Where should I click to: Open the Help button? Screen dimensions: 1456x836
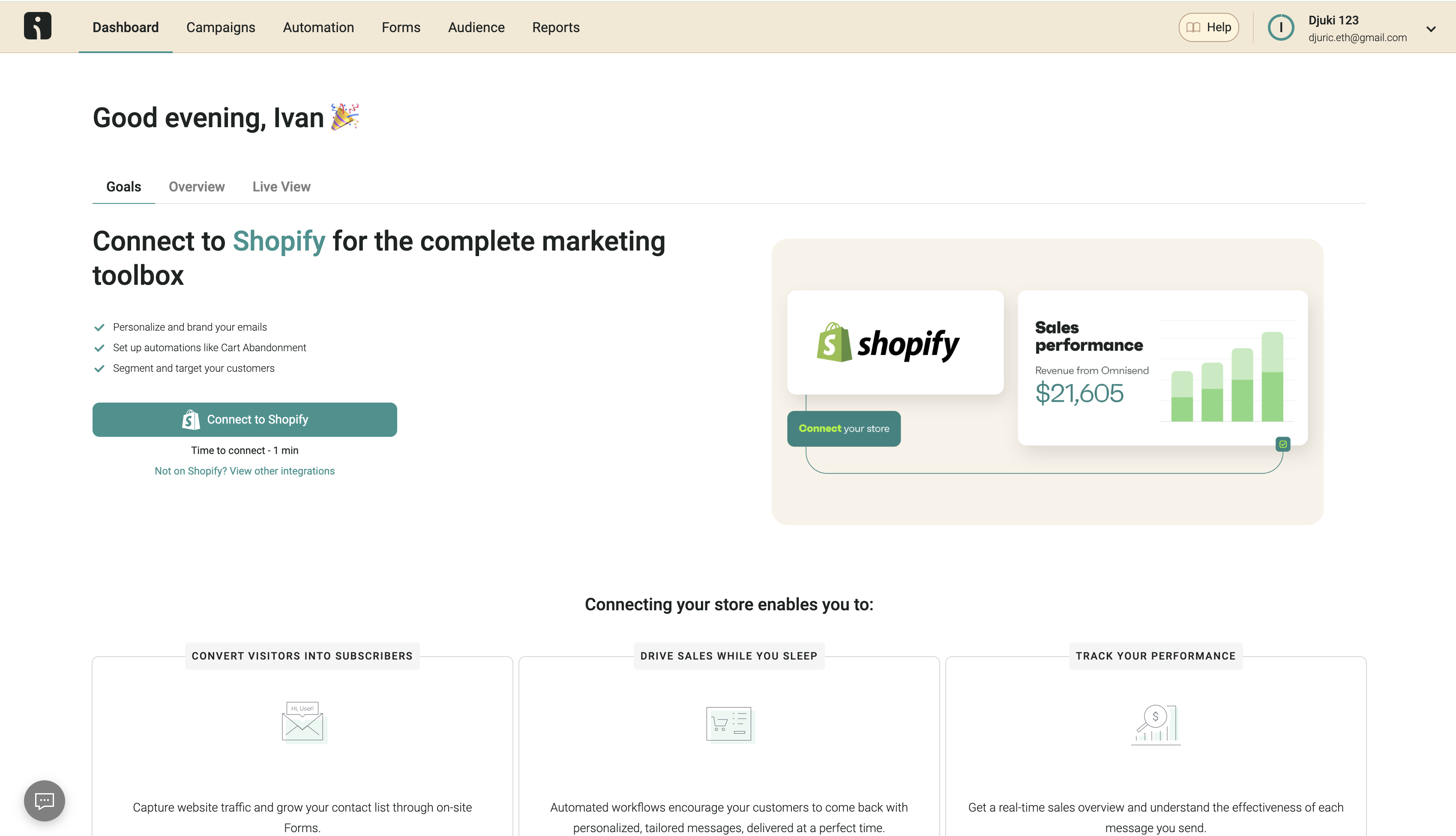[x=1208, y=27]
